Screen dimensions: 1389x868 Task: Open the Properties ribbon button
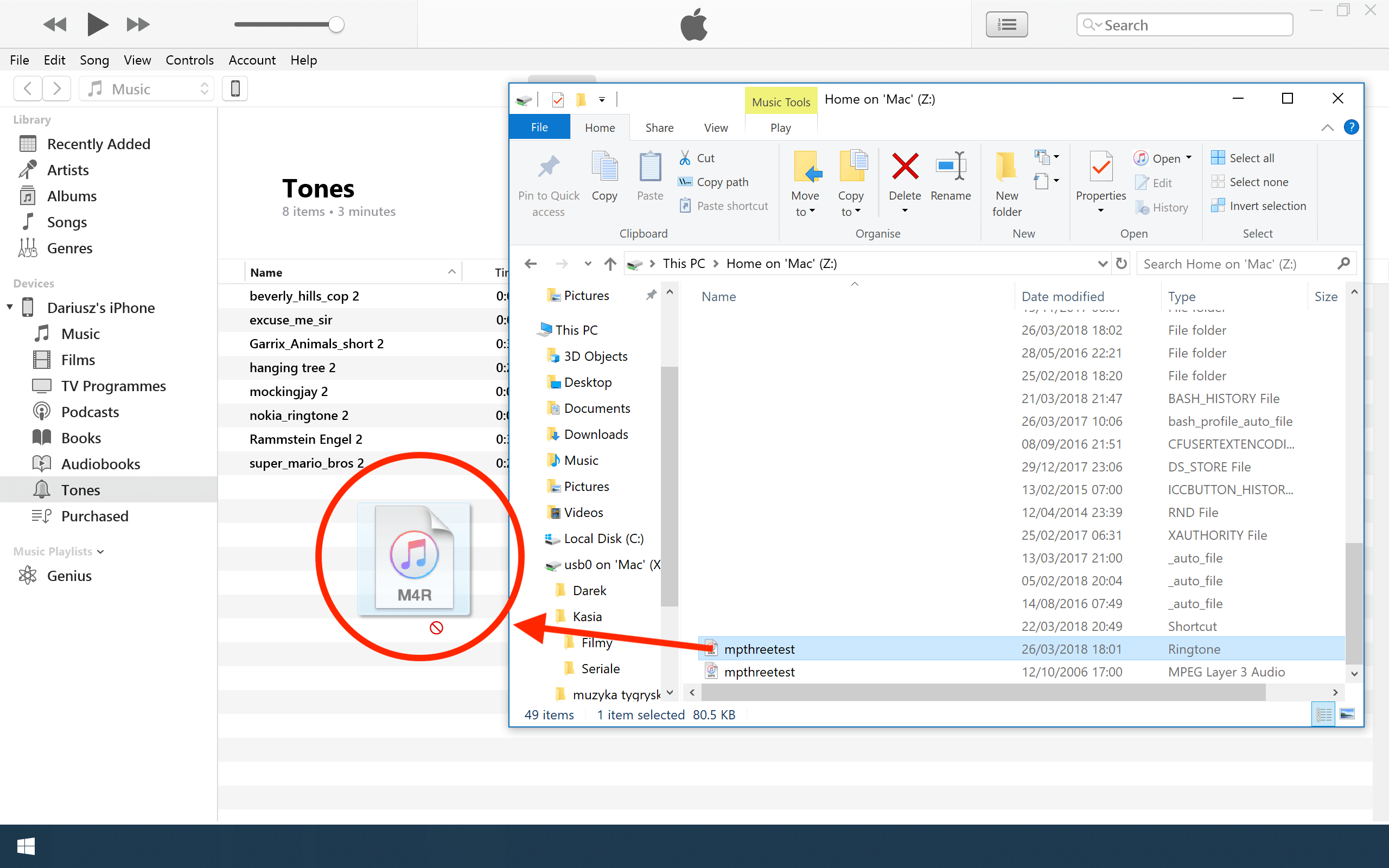click(x=1101, y=183)
